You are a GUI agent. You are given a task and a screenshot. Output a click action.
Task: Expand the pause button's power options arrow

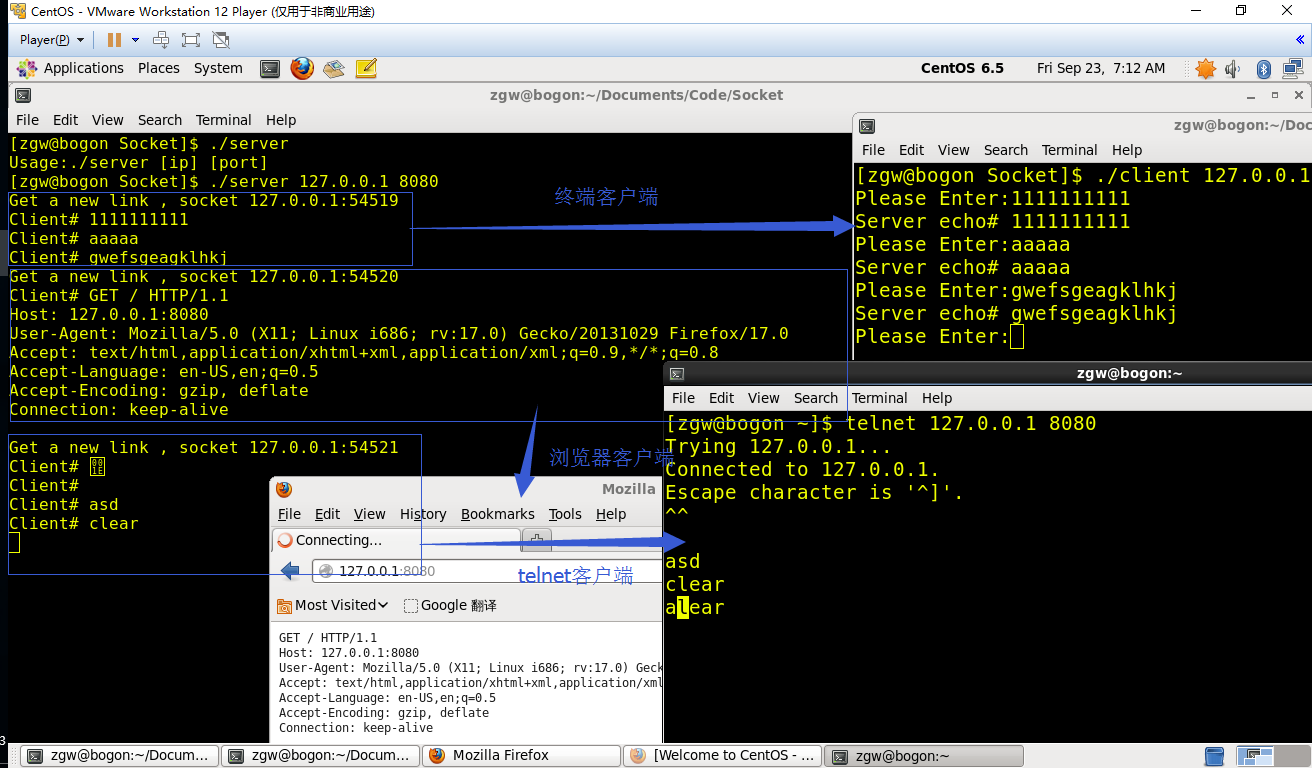coord(135,40)
